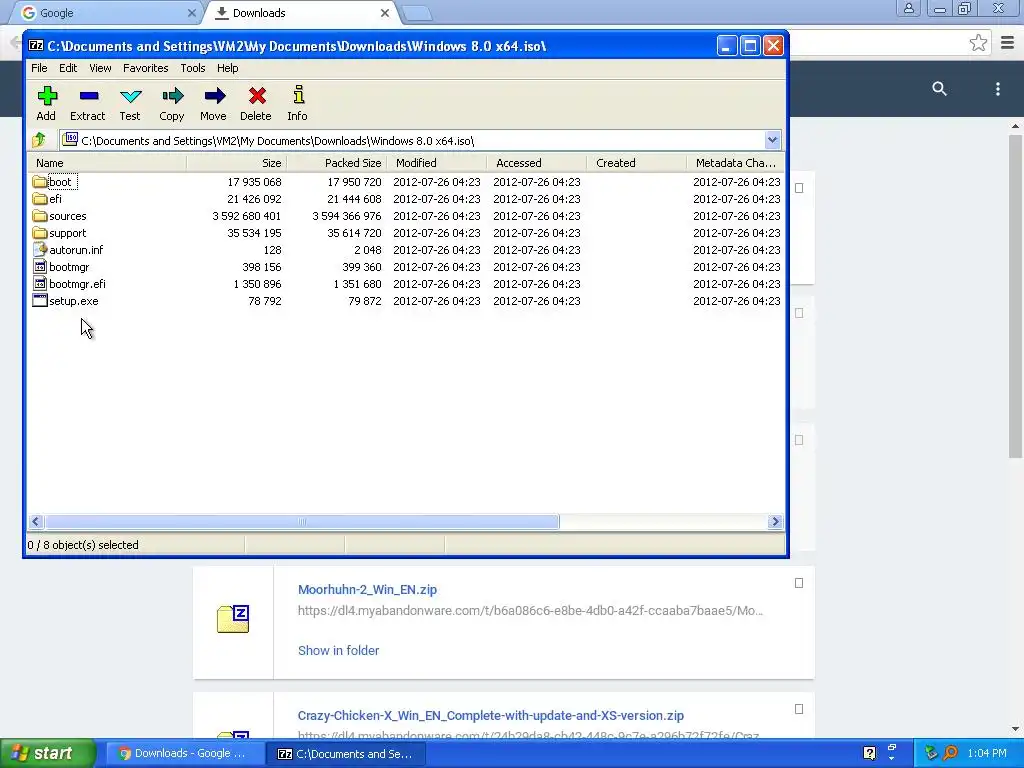1024x768 pixels.
Task: Go up one folder level icon
Action: click(x=39, y=140)
